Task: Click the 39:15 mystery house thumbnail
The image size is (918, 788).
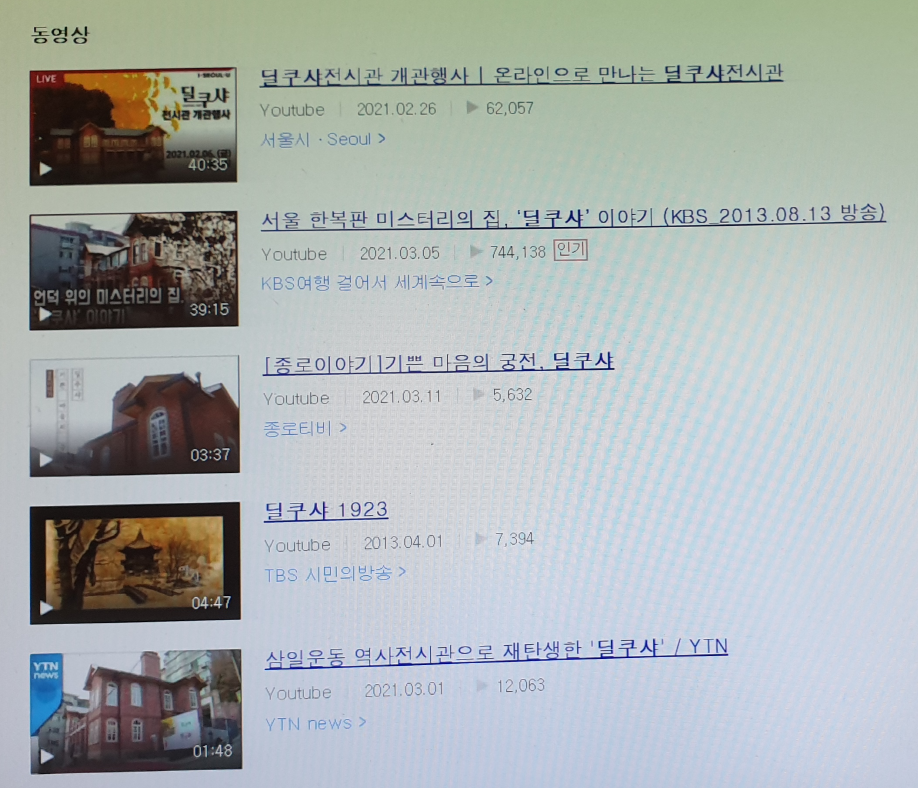Action: (134, 270)
